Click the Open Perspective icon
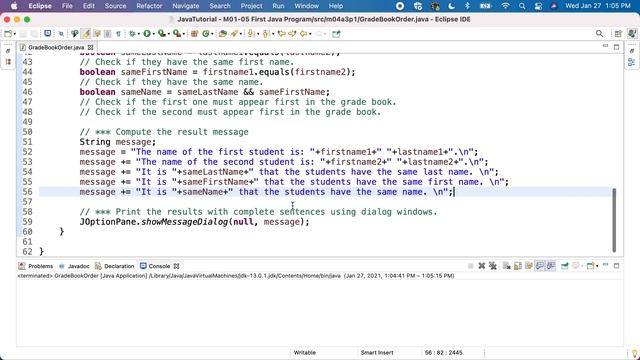 (x=618, y=34)
